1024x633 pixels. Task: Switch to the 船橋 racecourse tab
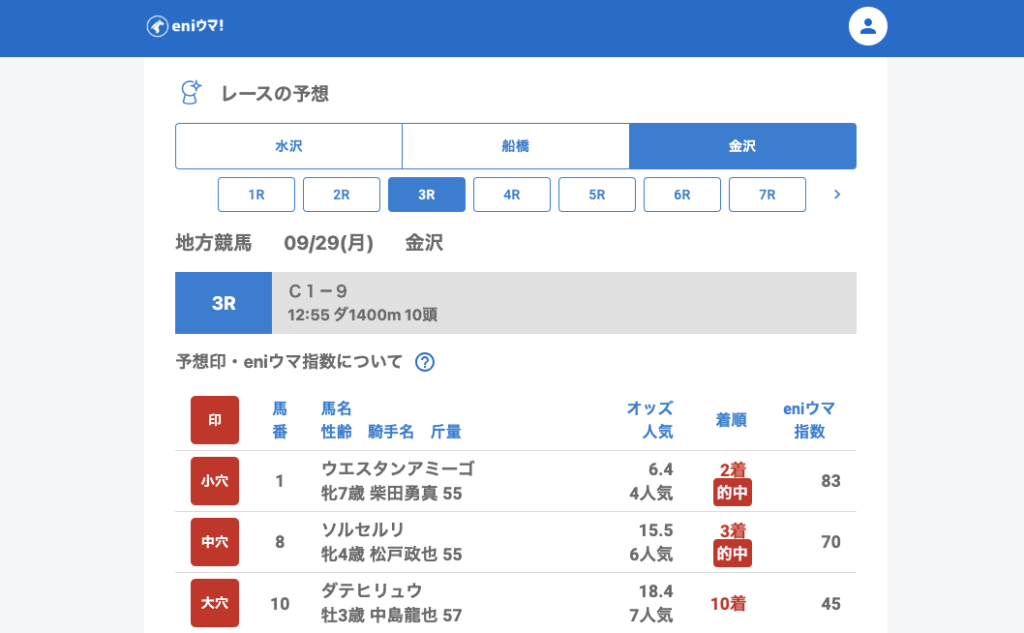tap(515, 146)
